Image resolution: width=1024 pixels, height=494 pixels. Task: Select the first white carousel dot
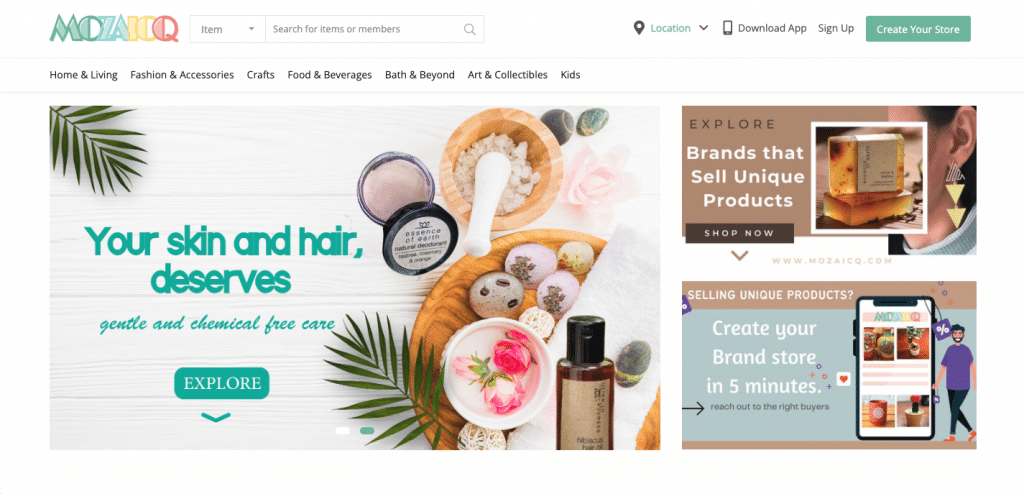coord(342,431)
